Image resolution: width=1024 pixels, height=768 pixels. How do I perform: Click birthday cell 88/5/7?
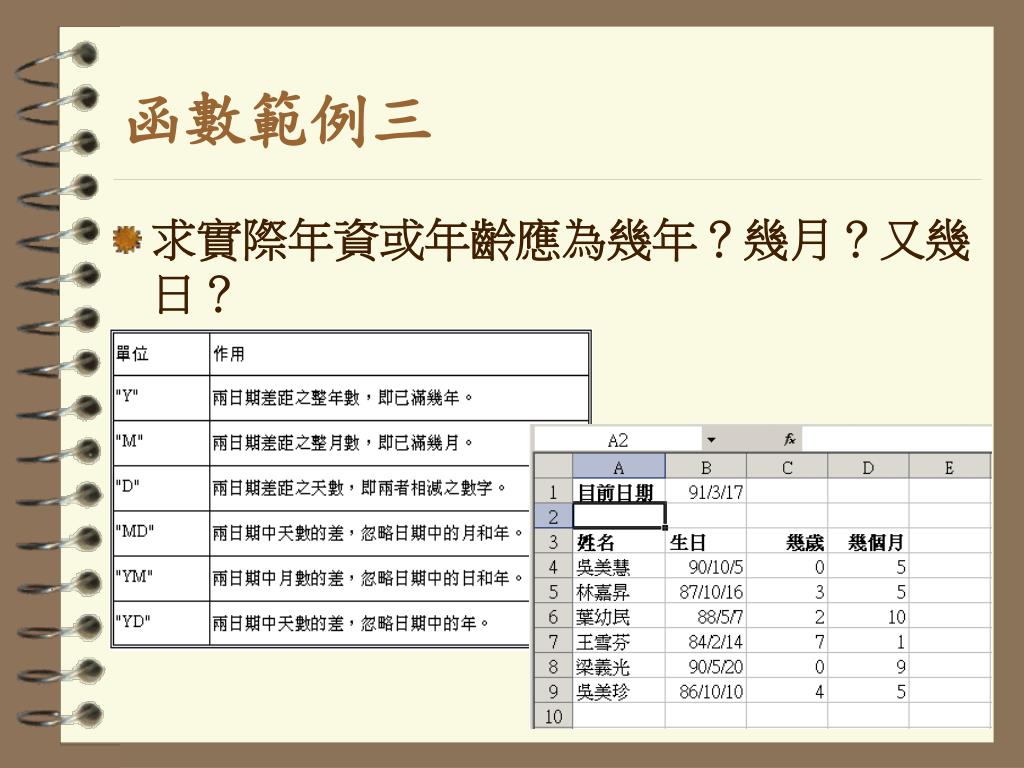point(706,616)
